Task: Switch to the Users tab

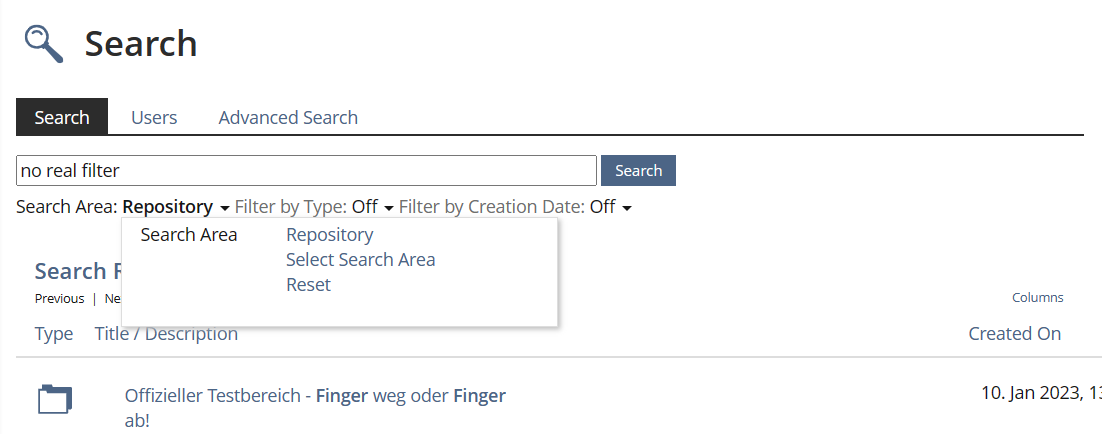Action: tap(154, 118)
